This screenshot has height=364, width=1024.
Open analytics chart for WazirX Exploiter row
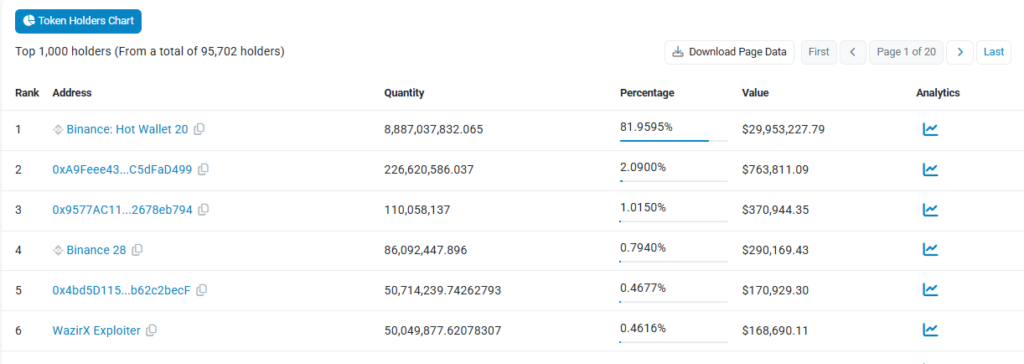[930, 330]
